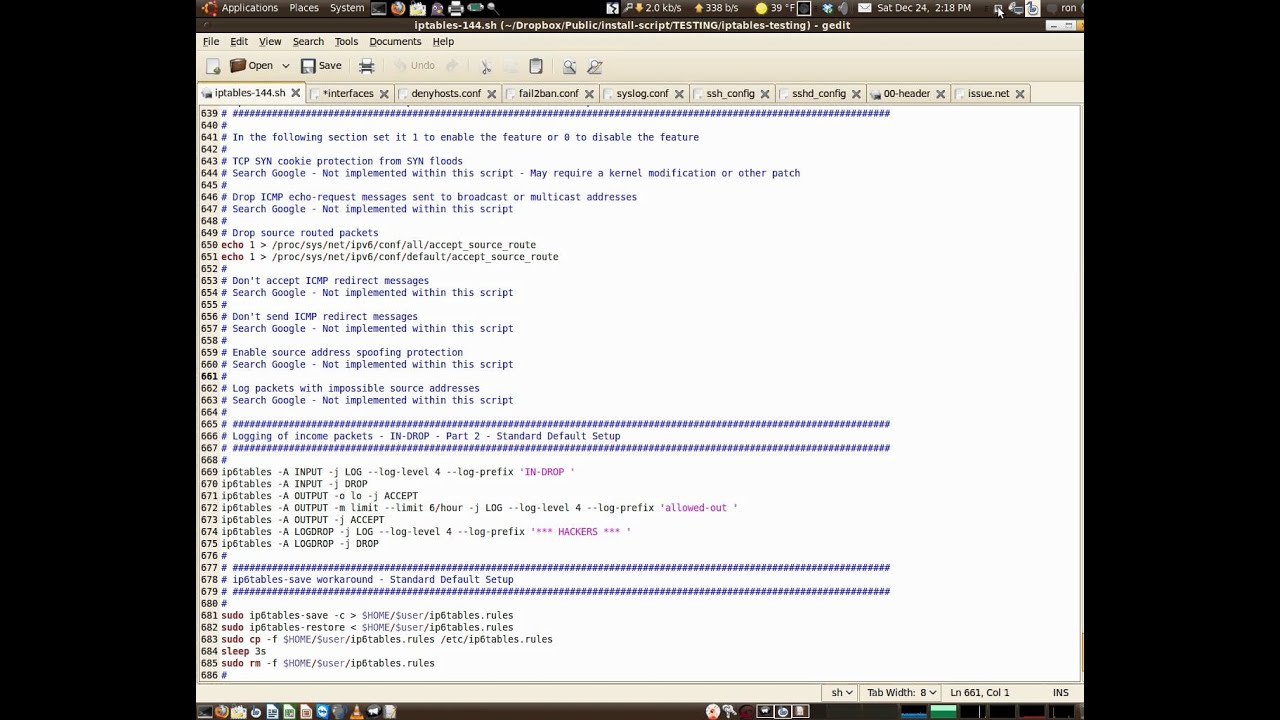Open the Applications menu in top panel
Image resolution: width=1280 pixels, height=720 pixels.
click(249, 8)
